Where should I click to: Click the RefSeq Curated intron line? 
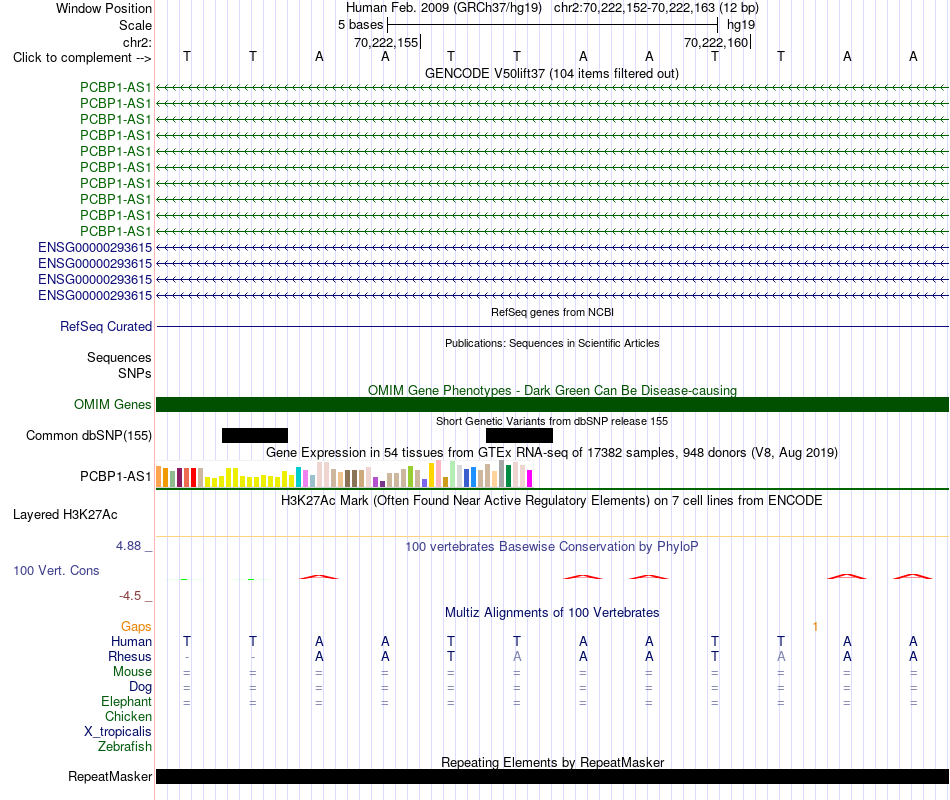click(x=552, y=327)
